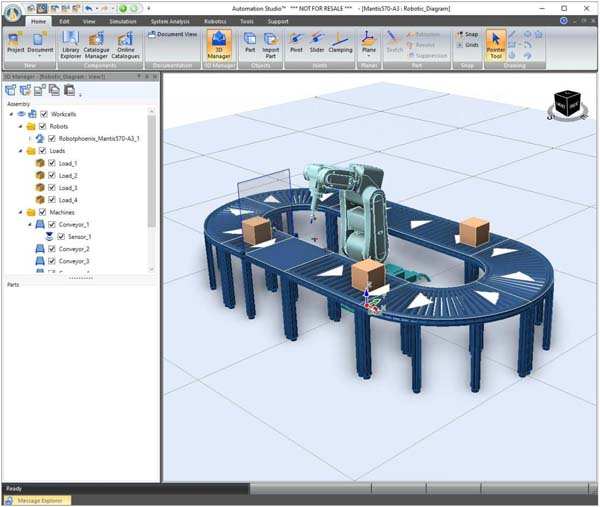Toggle the Sensor_1 checkbox
Image resolution: width=600 pixels, height=507 pixels.
[61, 237]
